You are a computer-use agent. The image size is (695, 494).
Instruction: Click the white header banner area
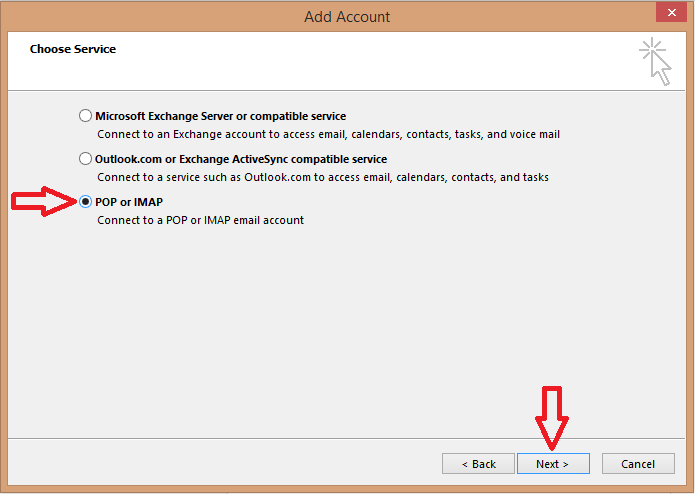pyautogui.click(x=347, y=61)
